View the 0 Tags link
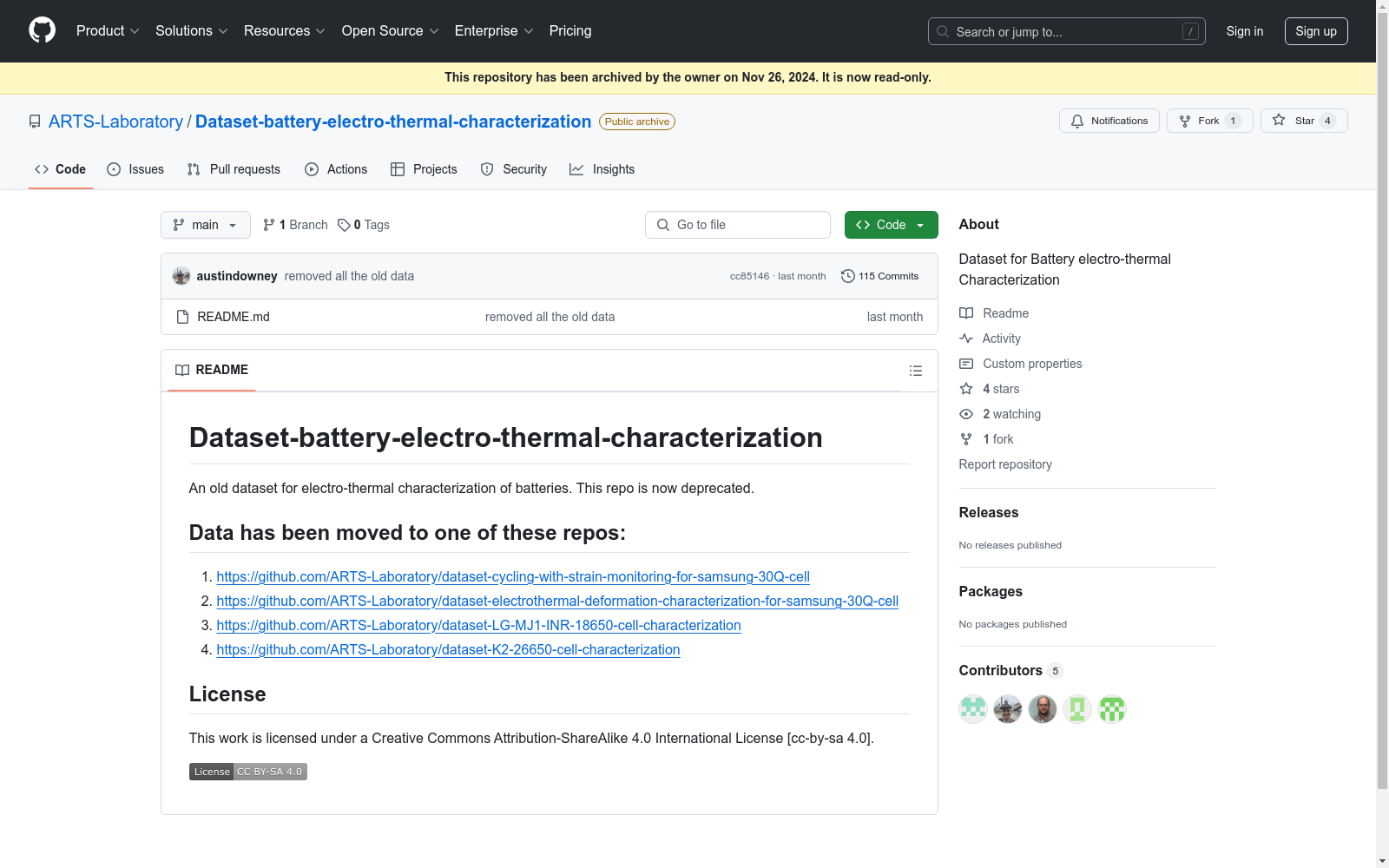Screen dimensions: 1389x868 364,225
